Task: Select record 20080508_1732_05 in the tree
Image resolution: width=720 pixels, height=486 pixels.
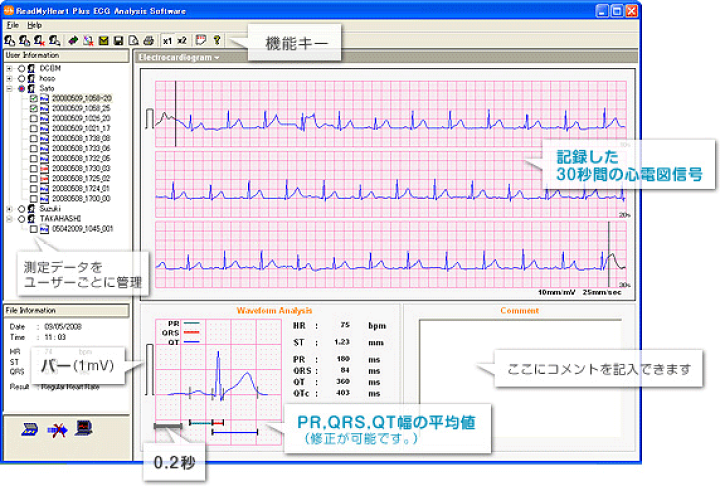Action: [x=81, y=158]
